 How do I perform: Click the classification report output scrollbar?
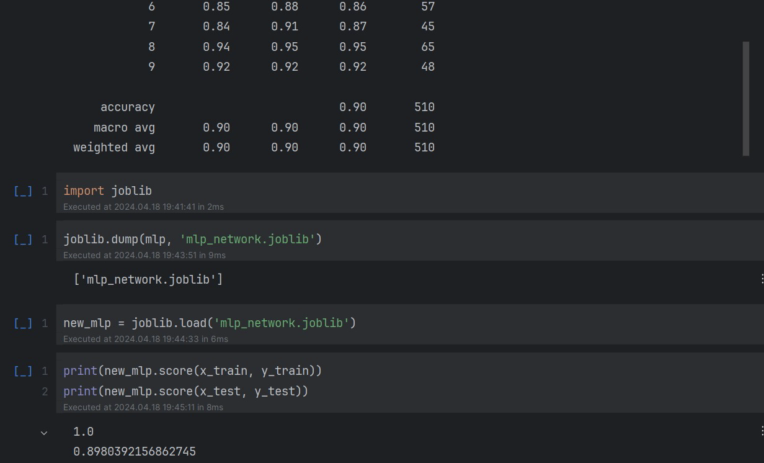(745, 98)
